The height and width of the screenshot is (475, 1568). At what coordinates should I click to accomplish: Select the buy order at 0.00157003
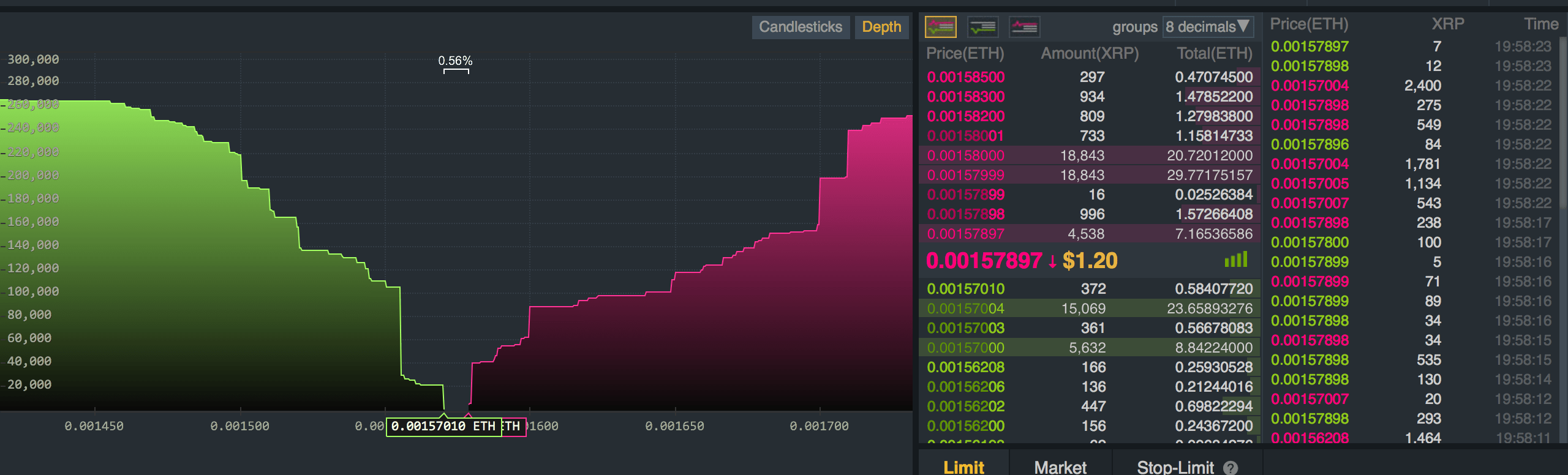click(x=1090, y=328)
